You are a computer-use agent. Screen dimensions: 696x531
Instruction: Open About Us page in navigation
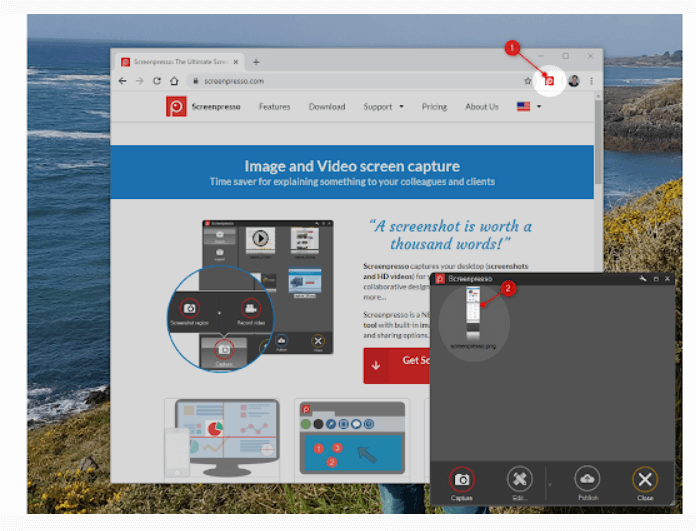pyautogui.click(x=482, y=107)
